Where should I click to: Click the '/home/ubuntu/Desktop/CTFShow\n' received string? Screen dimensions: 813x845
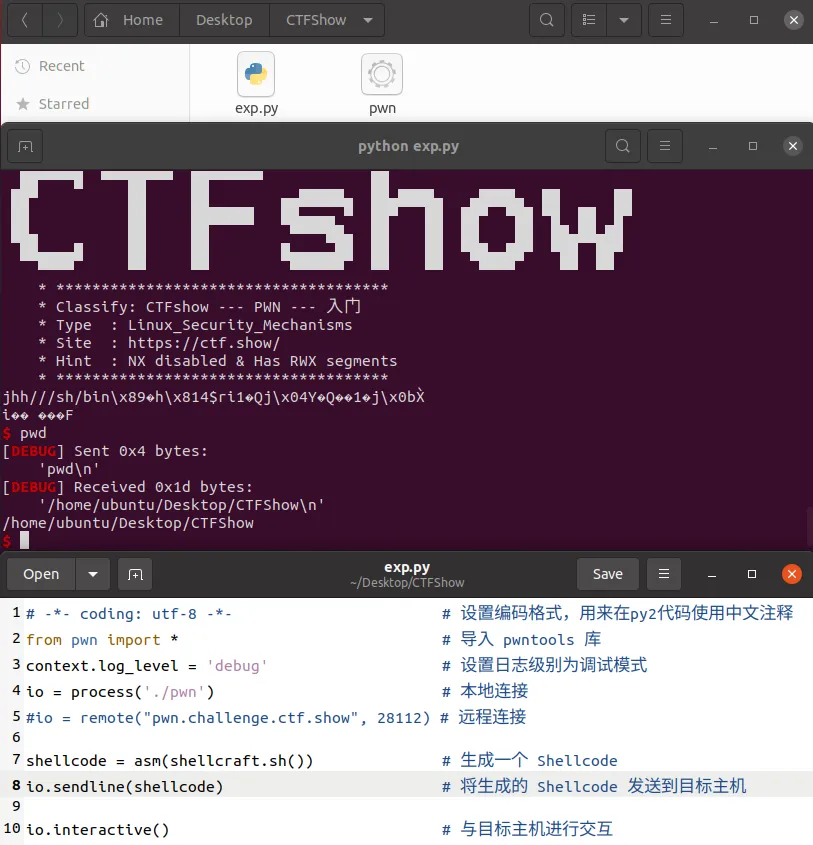tap(182, 505)
